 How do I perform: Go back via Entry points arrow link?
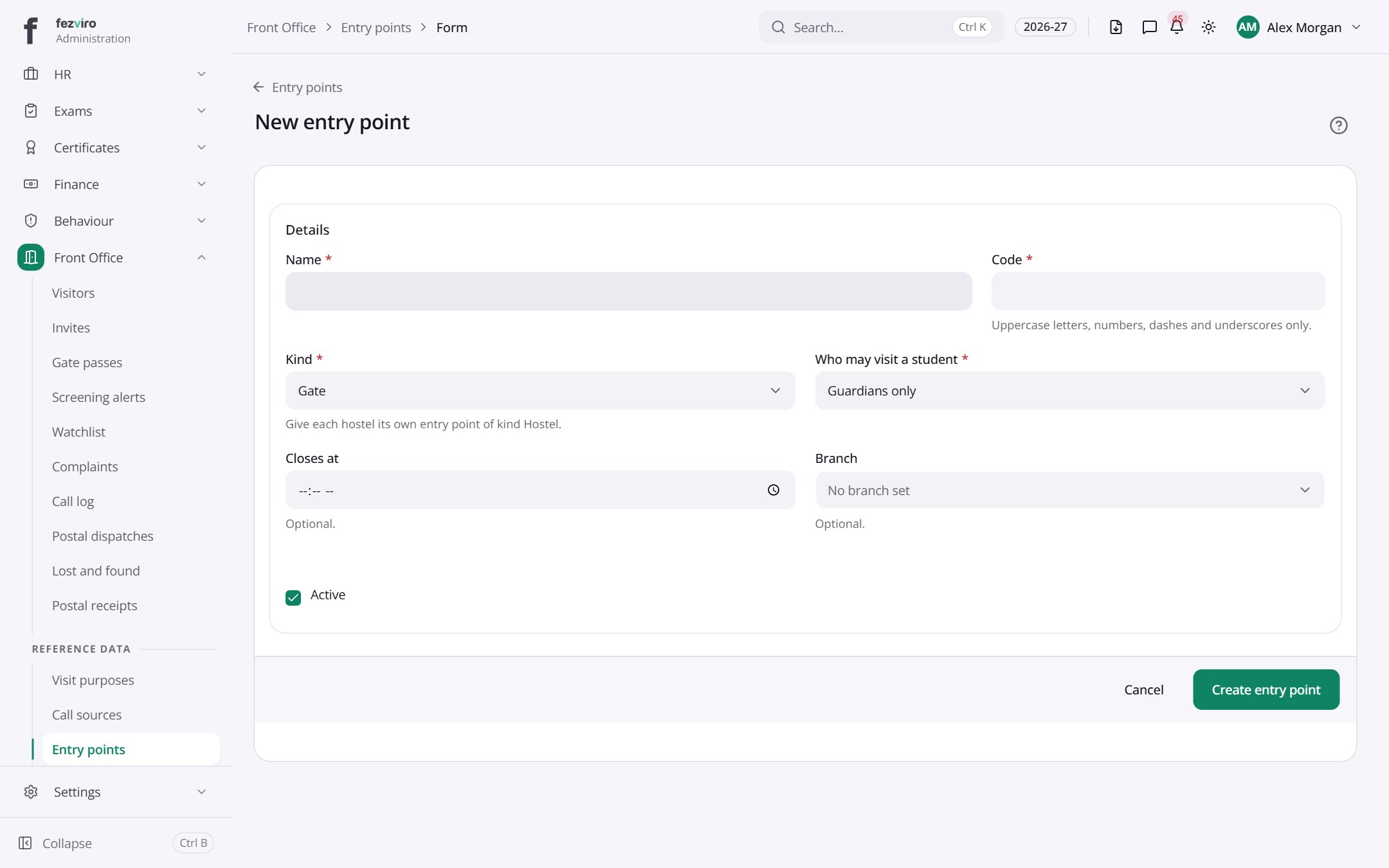point(297,87)
